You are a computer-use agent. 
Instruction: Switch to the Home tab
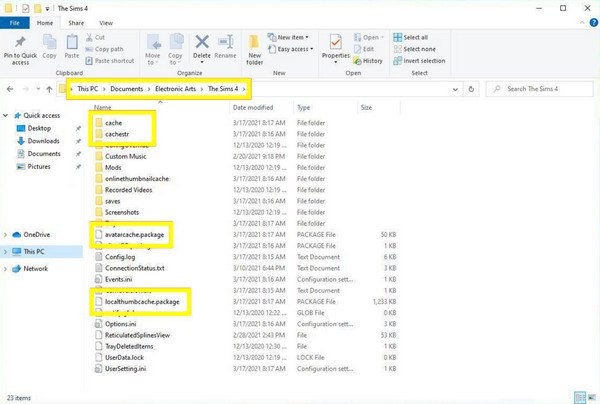pyautogui.click(x=45, y=23)
